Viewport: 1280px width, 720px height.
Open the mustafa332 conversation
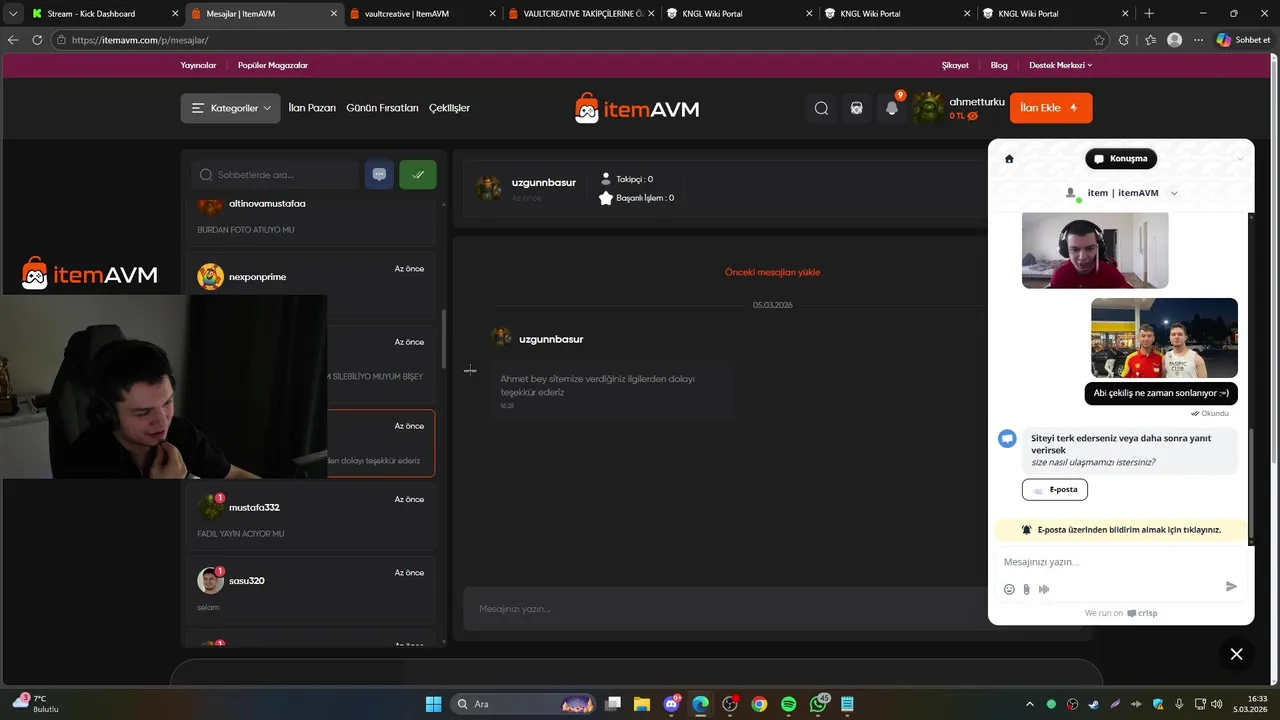(x=310, y=516)
